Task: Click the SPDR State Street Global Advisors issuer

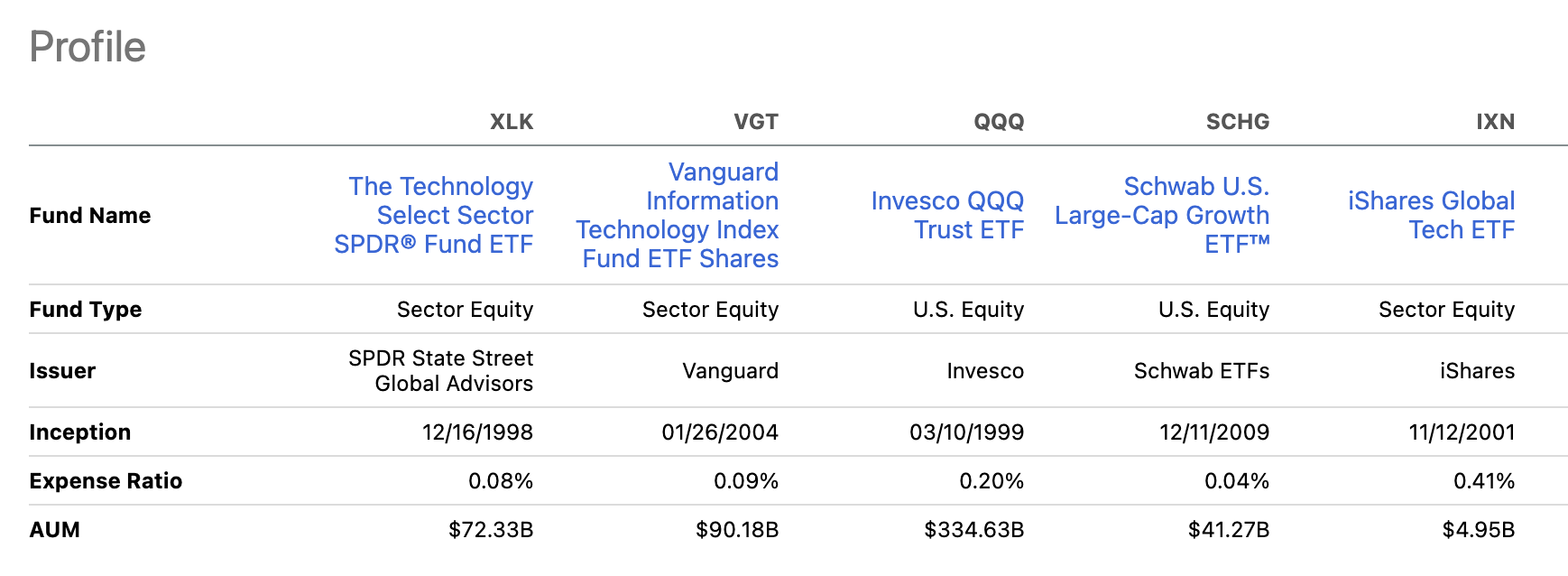Action: (441, 371)
